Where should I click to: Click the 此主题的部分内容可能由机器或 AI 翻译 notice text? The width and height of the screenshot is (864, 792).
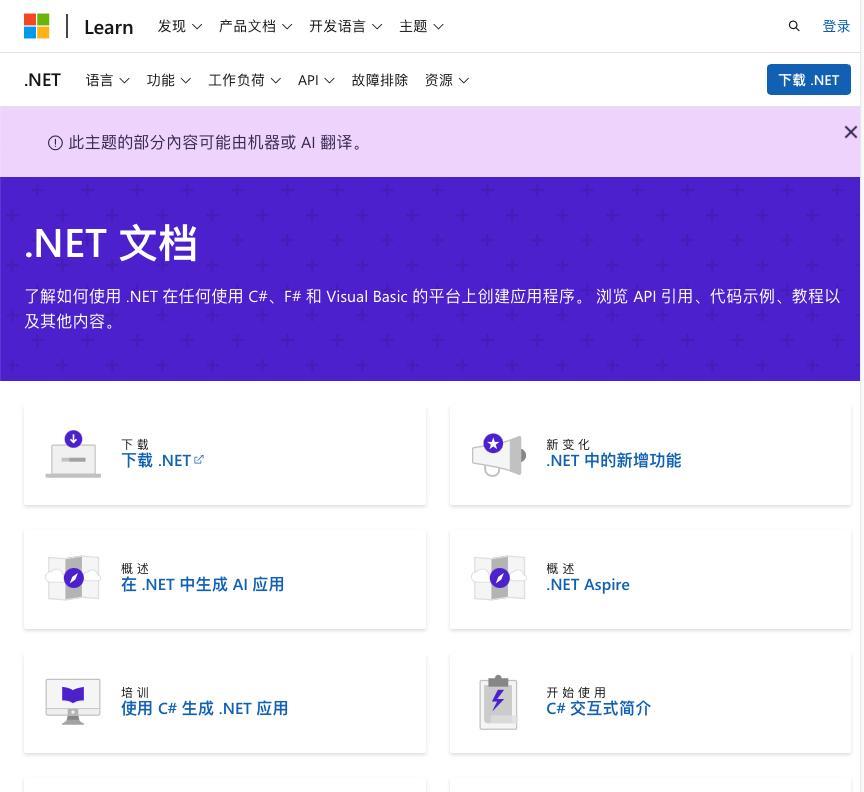(x=215, y=143)
